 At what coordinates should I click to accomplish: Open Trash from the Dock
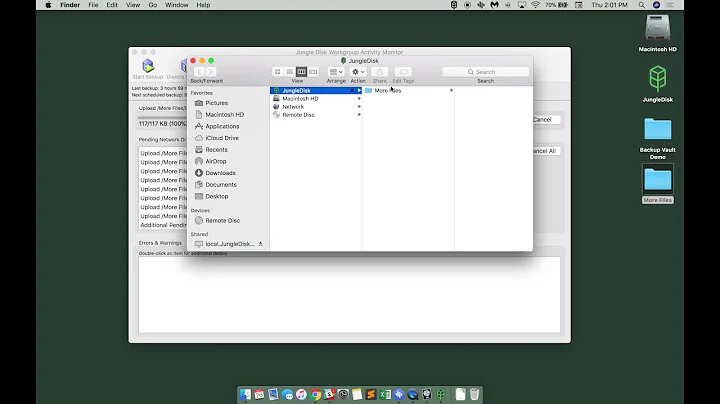[474, 394]
